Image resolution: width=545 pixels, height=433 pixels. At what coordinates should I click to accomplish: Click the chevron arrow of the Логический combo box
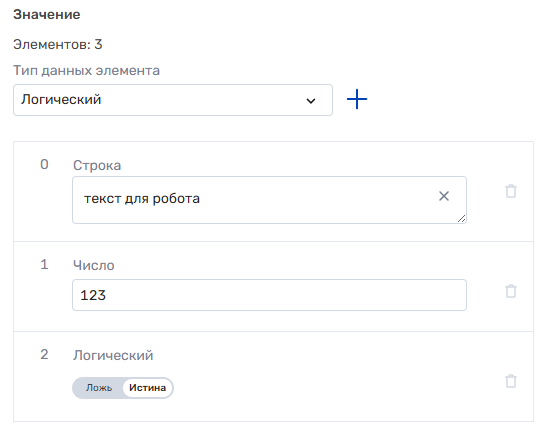pyautogui.click(x=311, y=101)
